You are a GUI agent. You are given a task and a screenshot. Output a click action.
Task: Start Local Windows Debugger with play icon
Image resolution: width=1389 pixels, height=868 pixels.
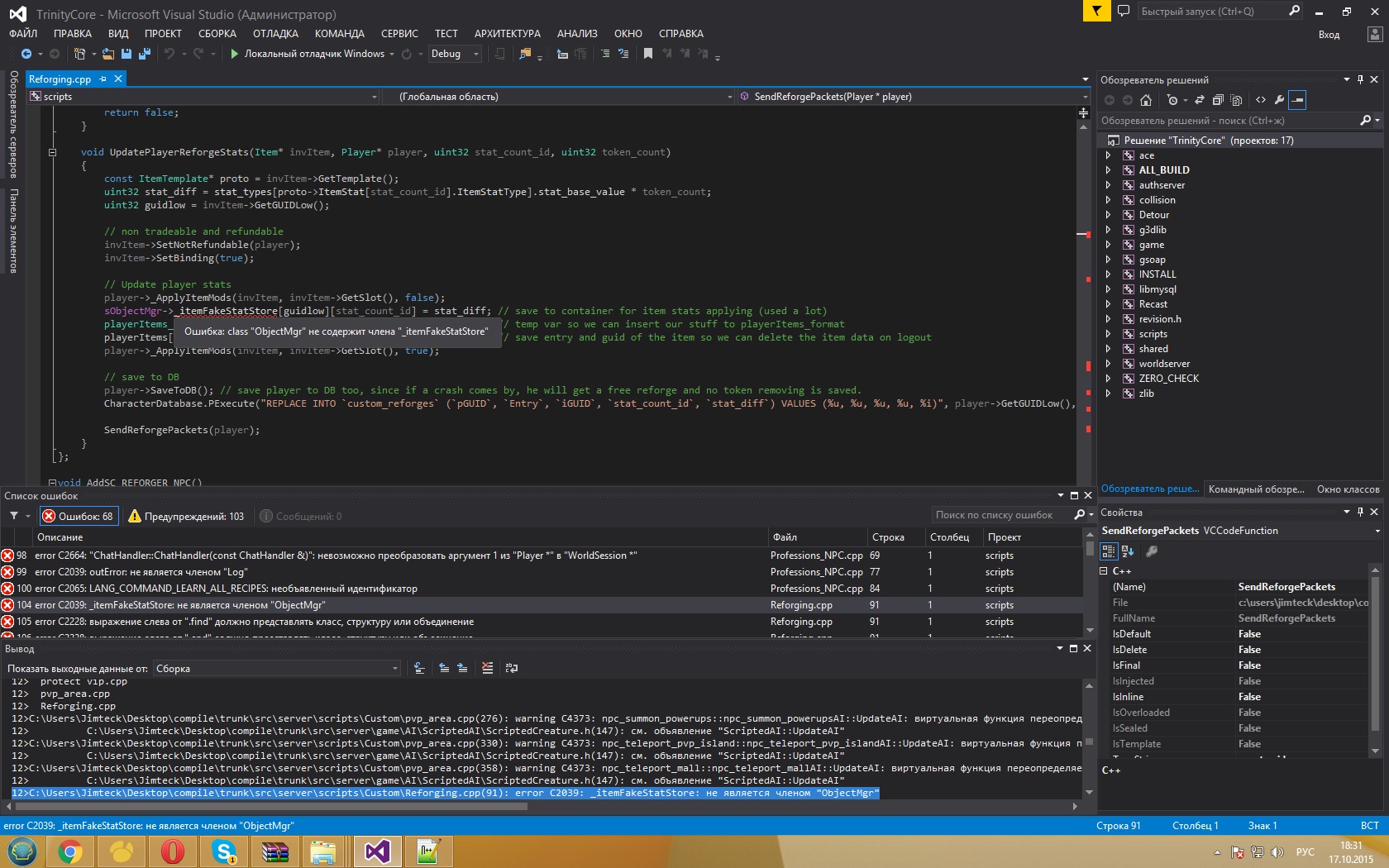tap(235, 54)
